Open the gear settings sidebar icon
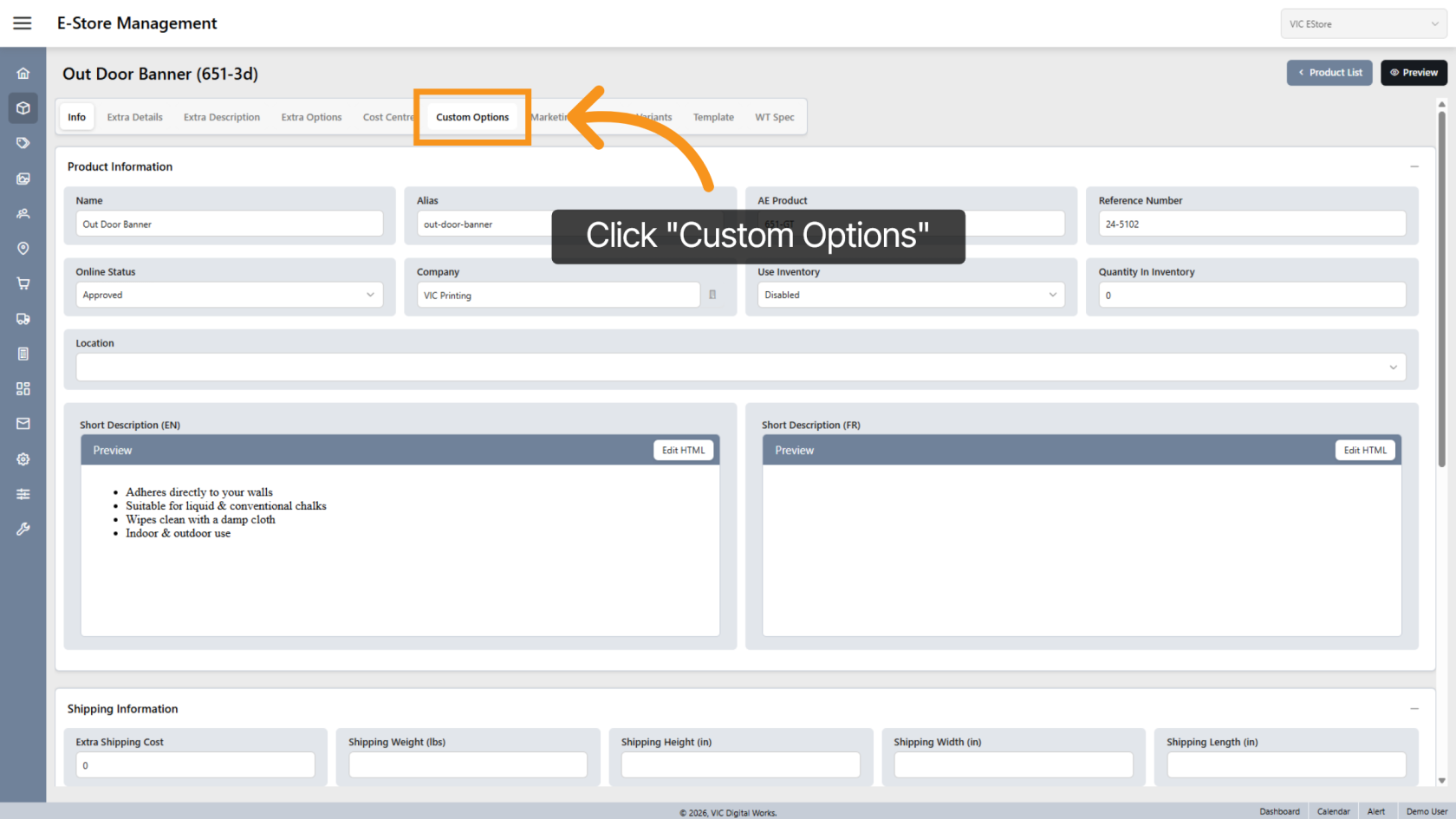The width and height of the screenshot is (1456, 819). (23, 459)
